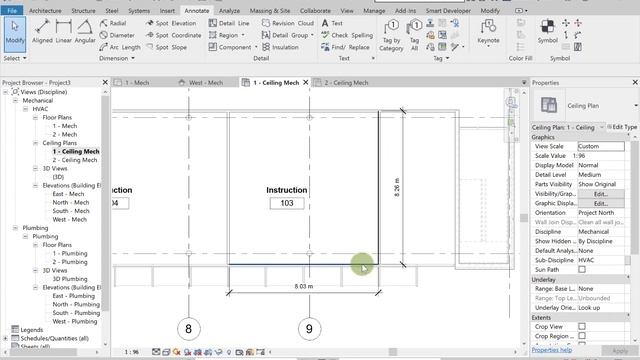Activate the Aligned dimension tool
The image size is (640, 360).
tap(42, 32)
